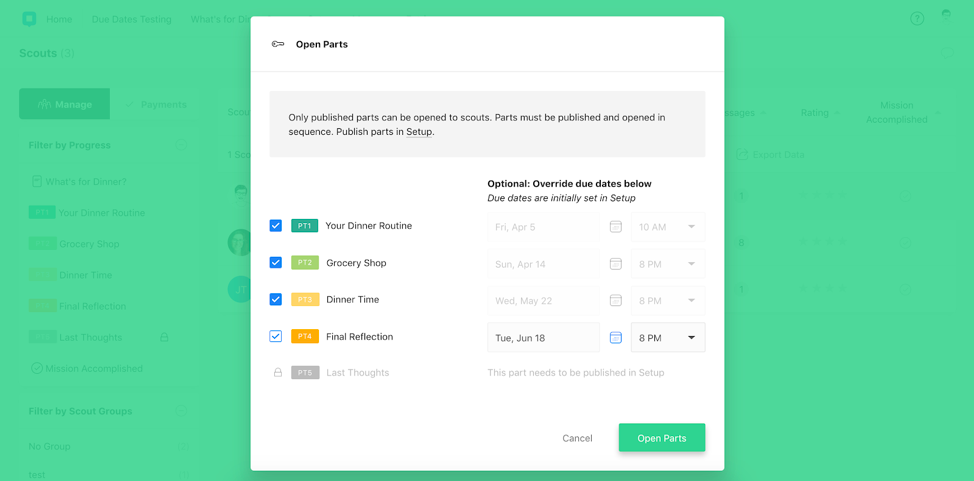
Task: Sort by the Rating column header
Action: click(x=820, y=112)
